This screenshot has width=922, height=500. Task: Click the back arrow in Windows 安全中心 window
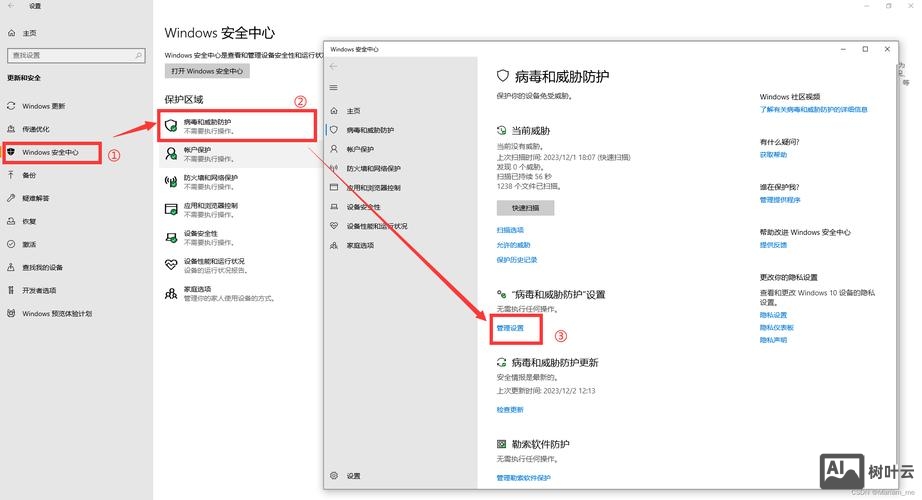click(x=333, y=66)
